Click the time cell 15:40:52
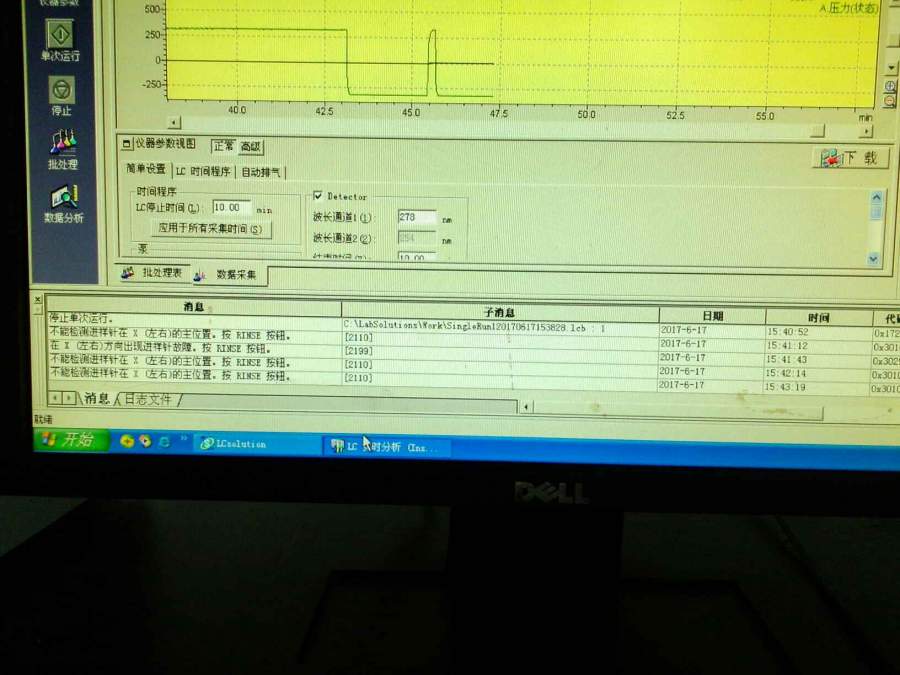 818,332
